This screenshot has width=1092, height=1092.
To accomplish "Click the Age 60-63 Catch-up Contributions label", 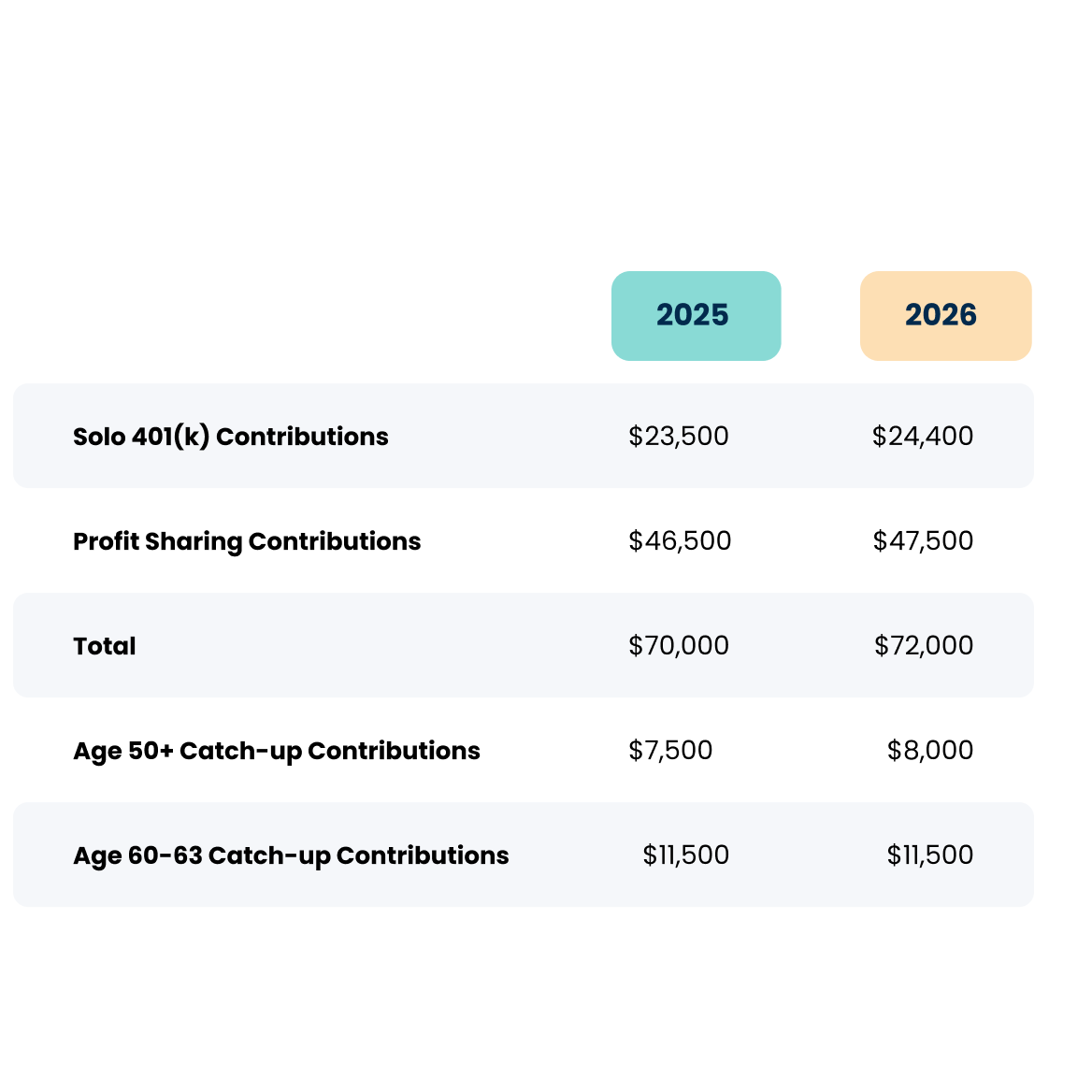I will (291, 855).
